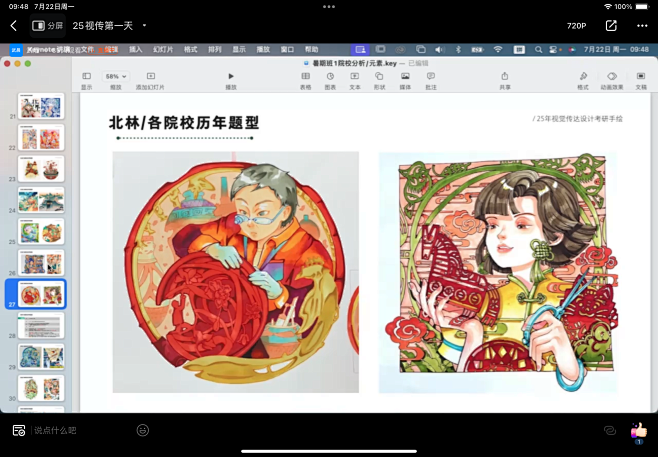Click the Wi-Fi icon in macOS menu bar
The height and width of the screenshot is (457, 658).
[x=498, y=50]
